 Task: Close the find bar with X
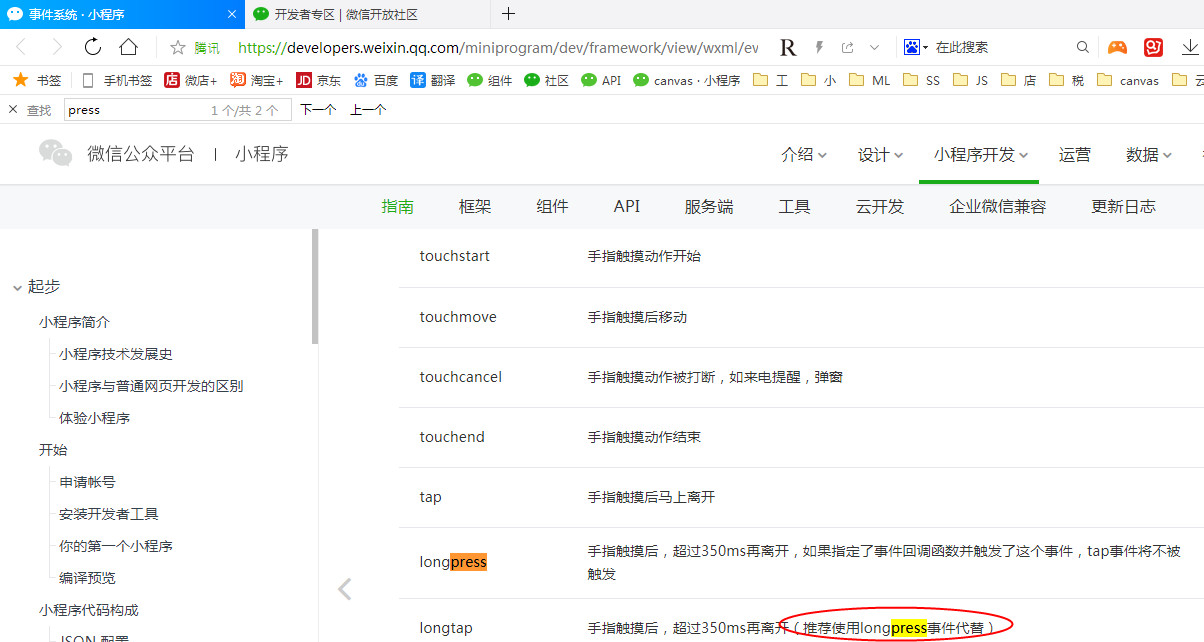(13, 110)
